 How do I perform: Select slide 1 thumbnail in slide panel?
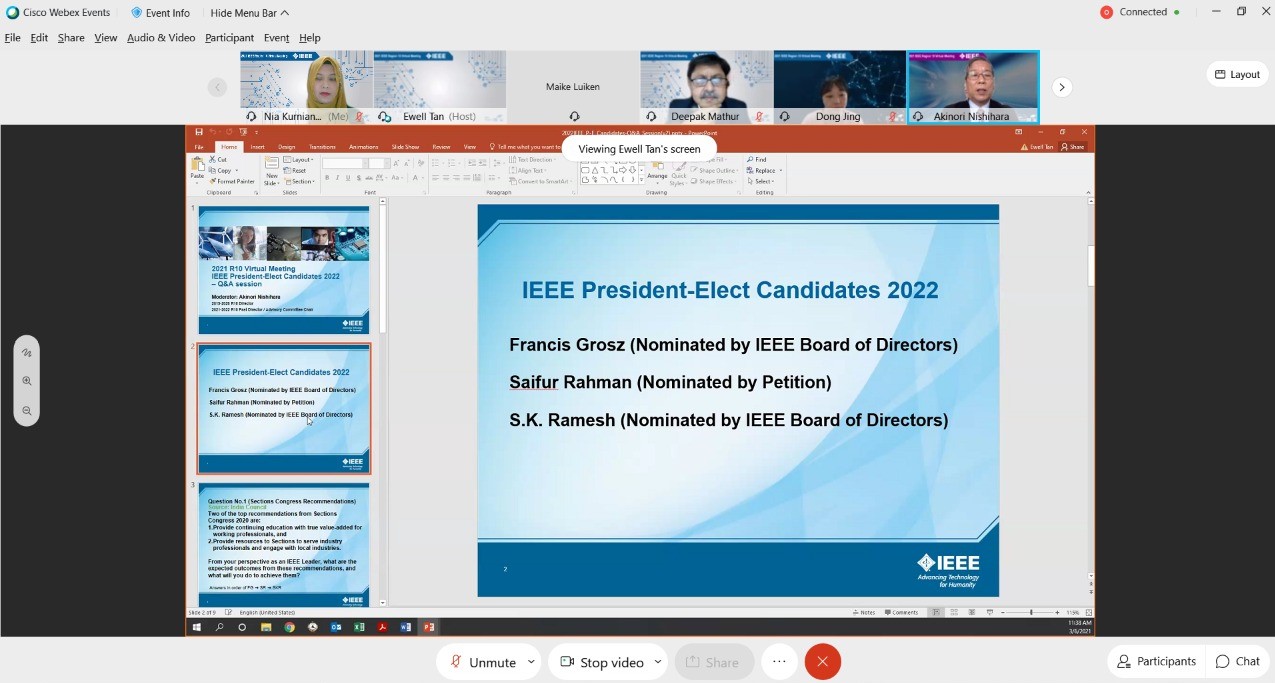pos(284,270)
